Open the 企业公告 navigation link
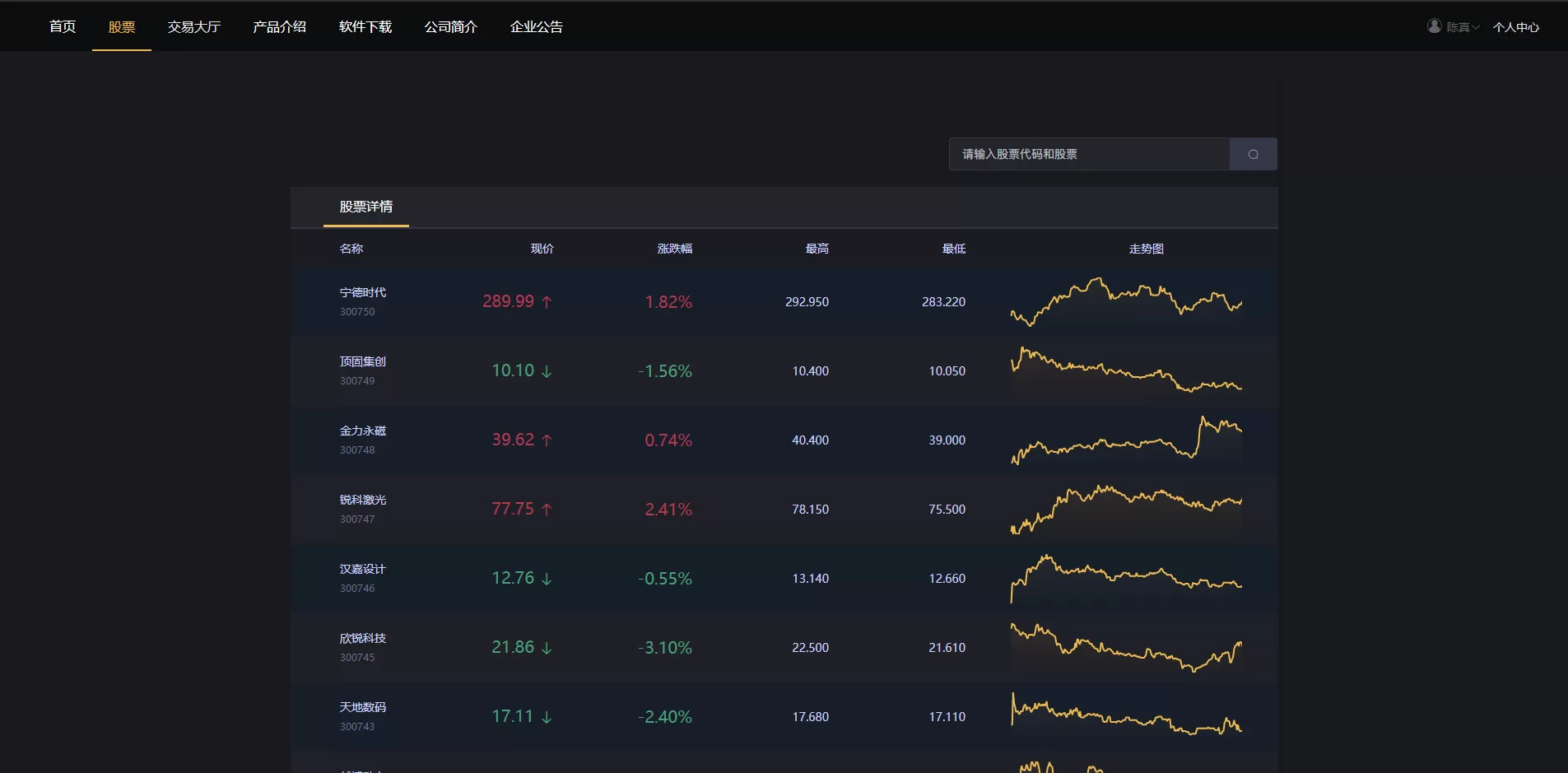1568x773 pixels. (x=537, y=27)
